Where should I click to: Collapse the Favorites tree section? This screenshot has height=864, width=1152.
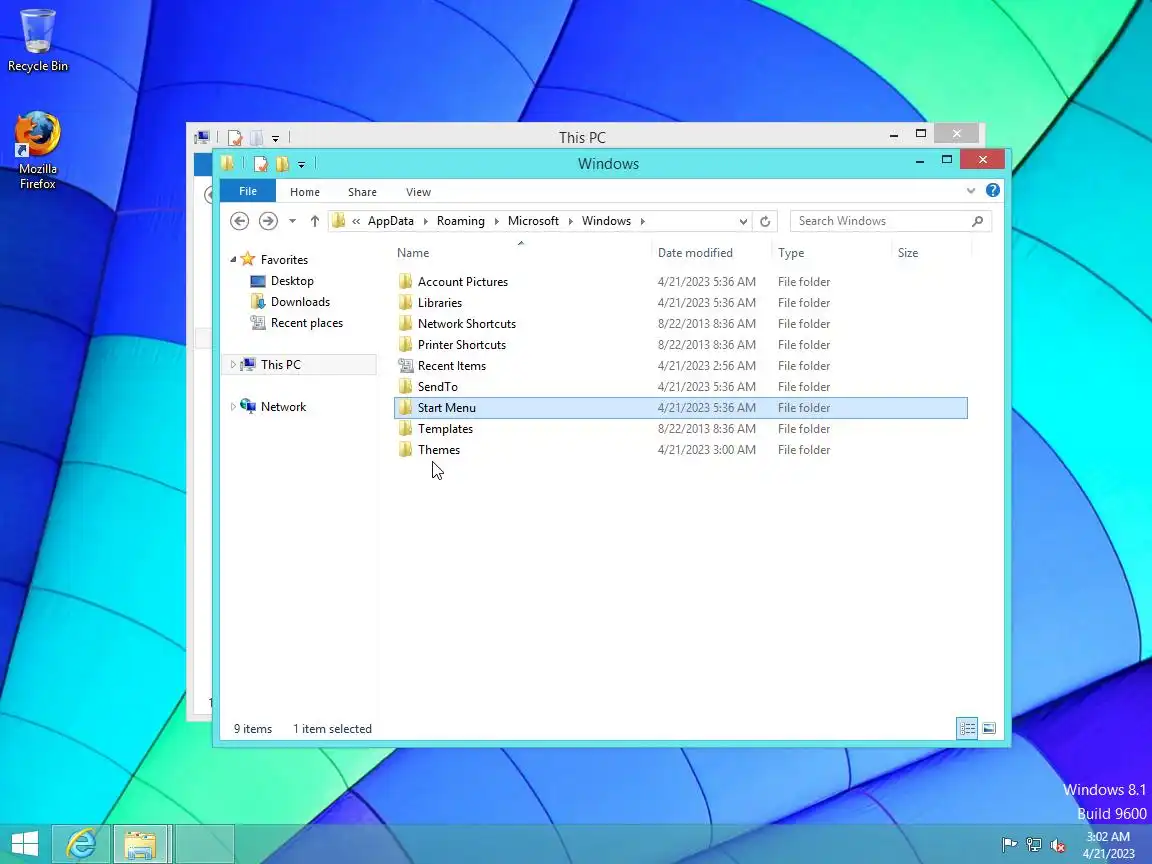click(x=233, y=259)
